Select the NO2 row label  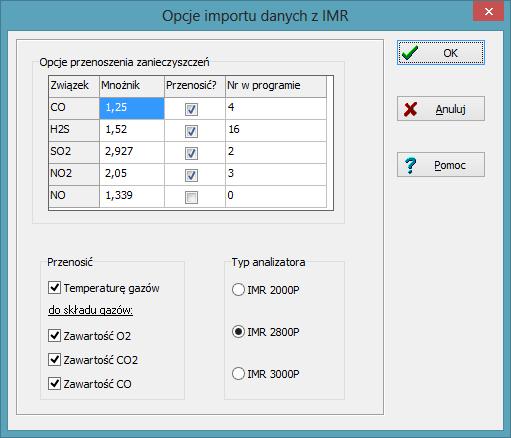point(74,174)
